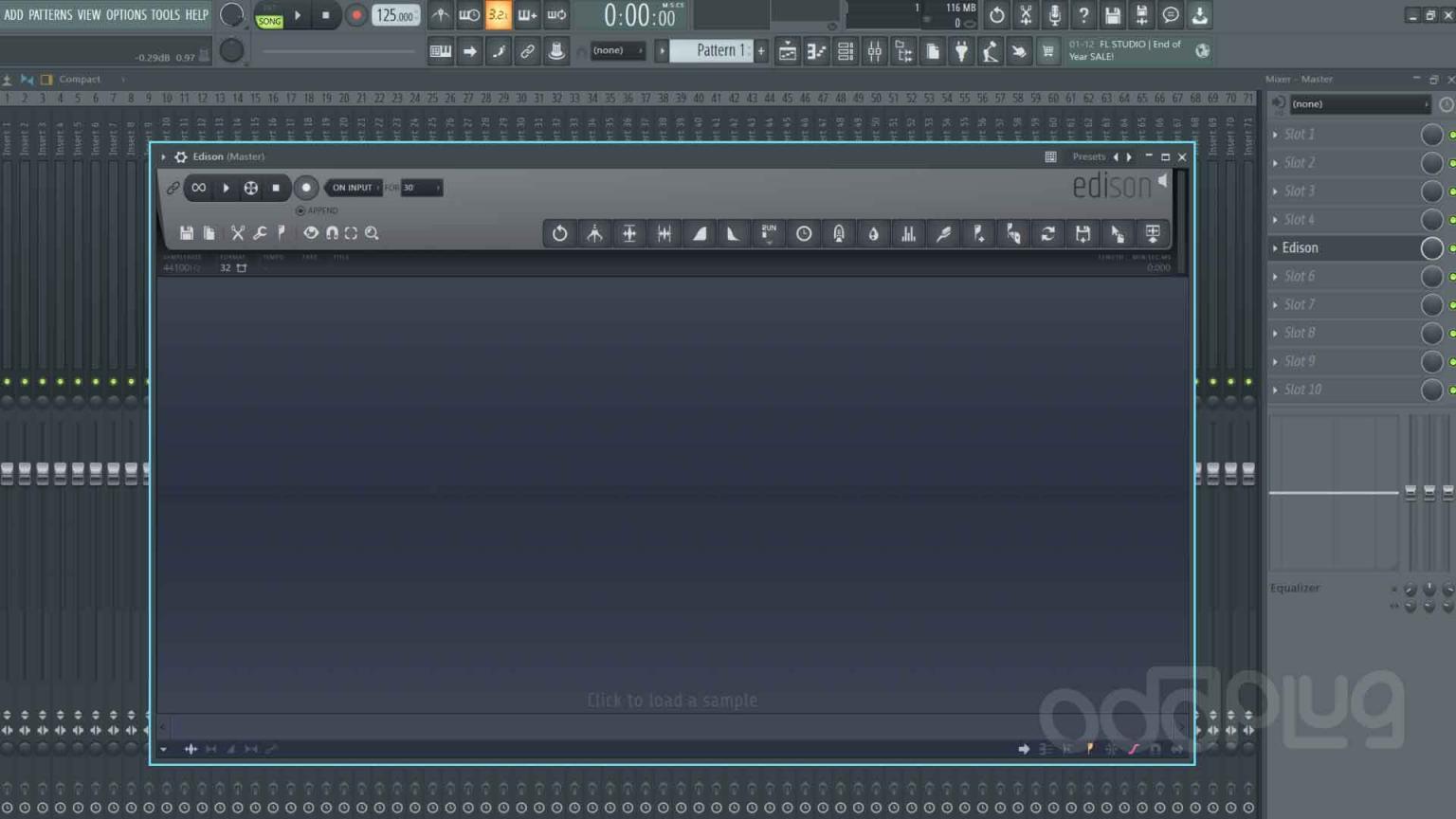Viewport: 1456px width, 819px height.
Task: Open the TOOLS menu
Action: click(x=163, y=14)
